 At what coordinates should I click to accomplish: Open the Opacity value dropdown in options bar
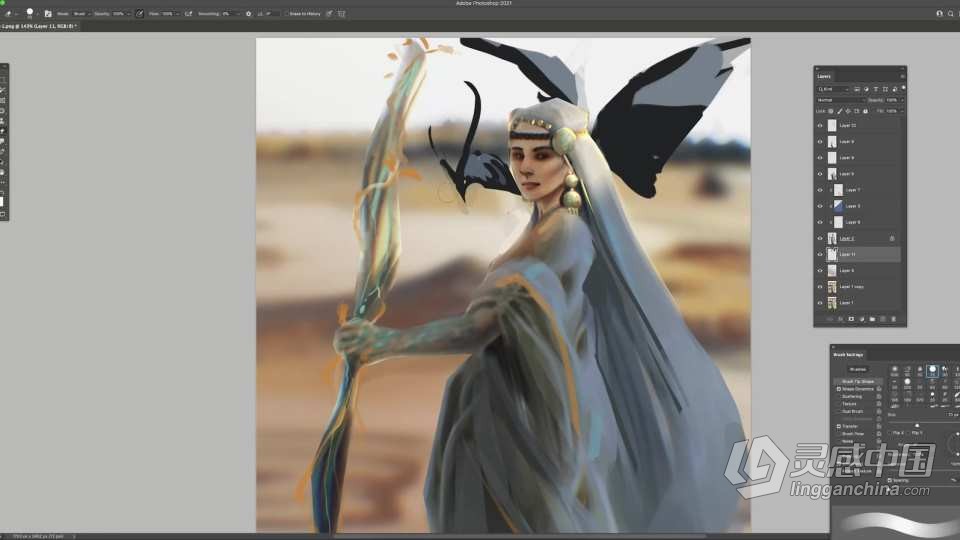121,13
